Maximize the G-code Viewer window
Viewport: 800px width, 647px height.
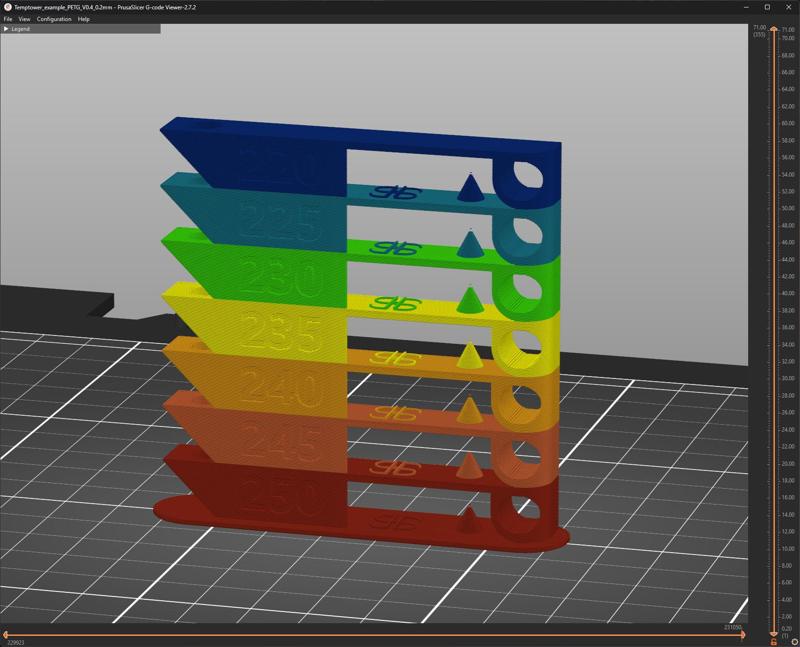767,7
